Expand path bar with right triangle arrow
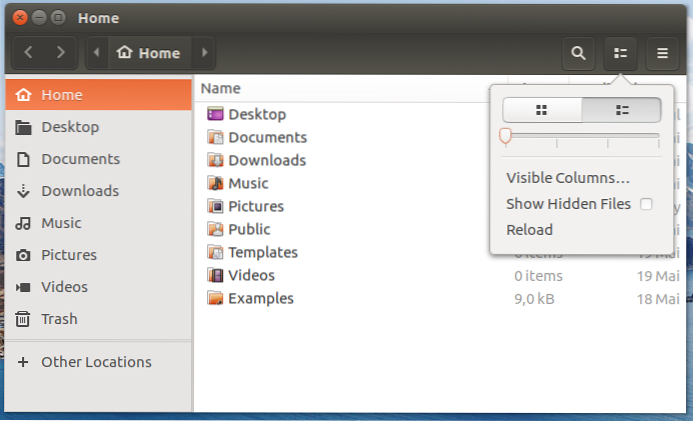Screen dimensions: 693x421 [204, 53]
